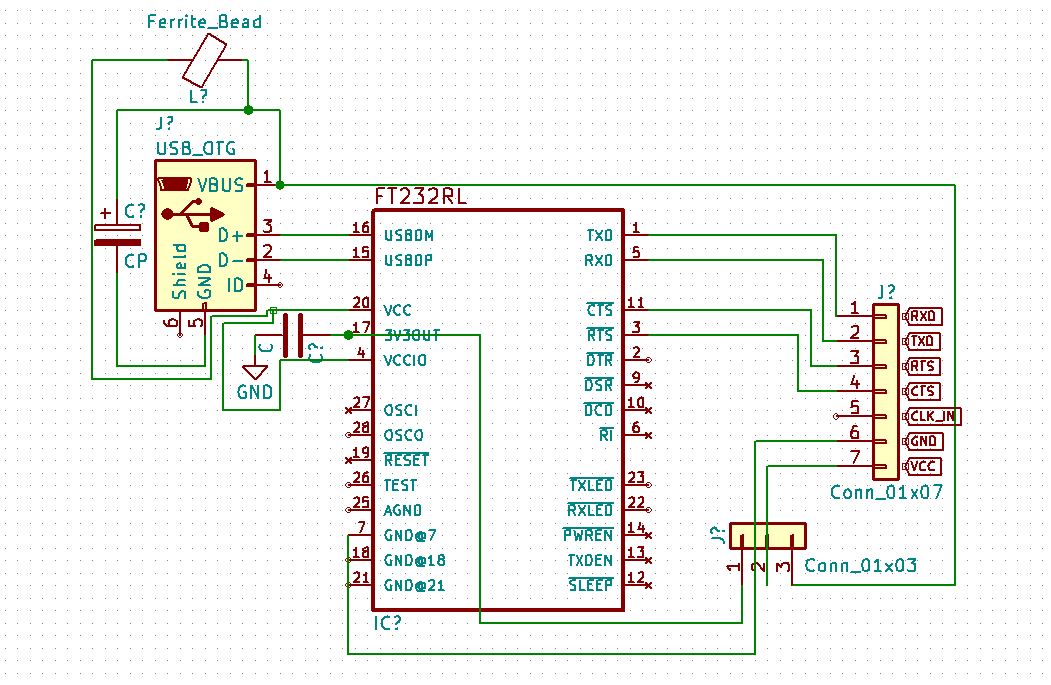1051x685 pixels.
Task: Click the USBDP pin label
Action: [408, 261]
